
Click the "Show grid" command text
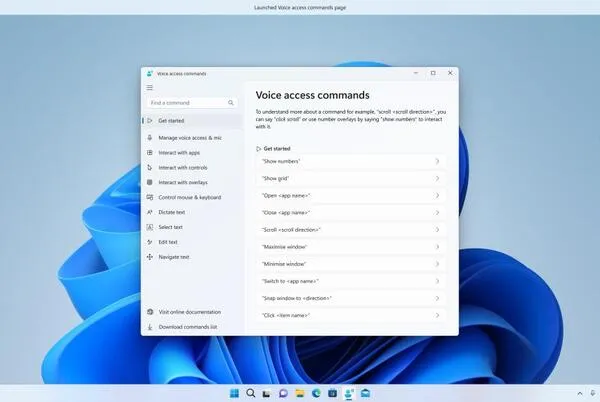coord(276,179)
